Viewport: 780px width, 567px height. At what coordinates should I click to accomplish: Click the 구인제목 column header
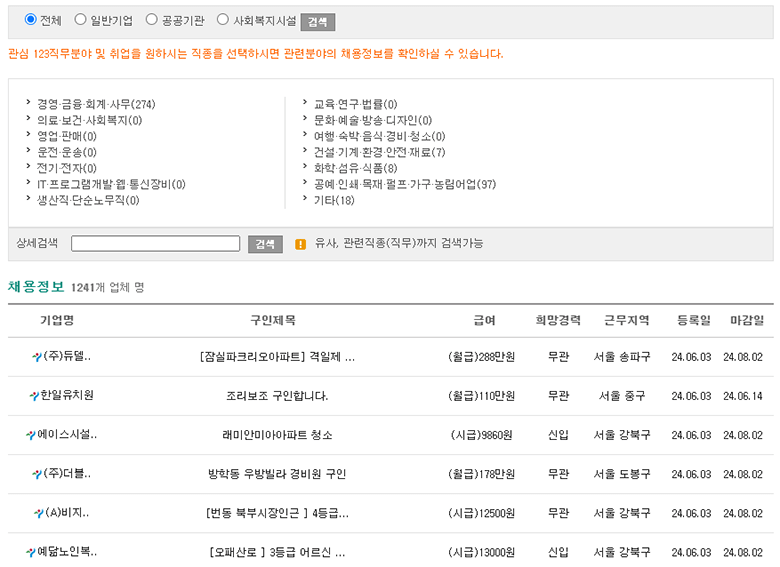[x=273, y=320]
